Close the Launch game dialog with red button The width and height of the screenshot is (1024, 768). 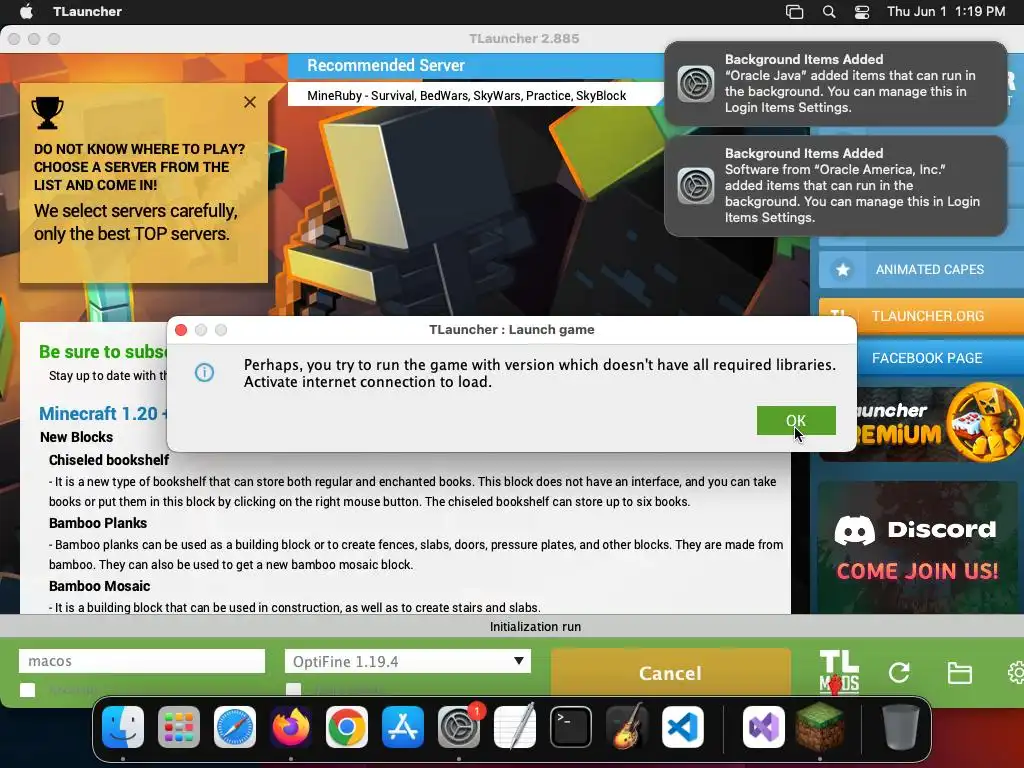point(182,330)
